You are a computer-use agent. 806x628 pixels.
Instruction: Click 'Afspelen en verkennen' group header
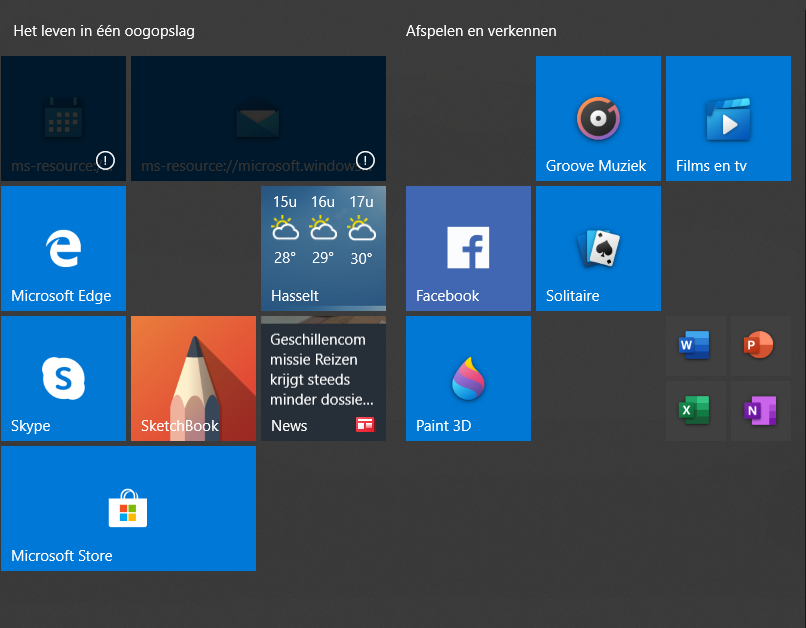481,31
